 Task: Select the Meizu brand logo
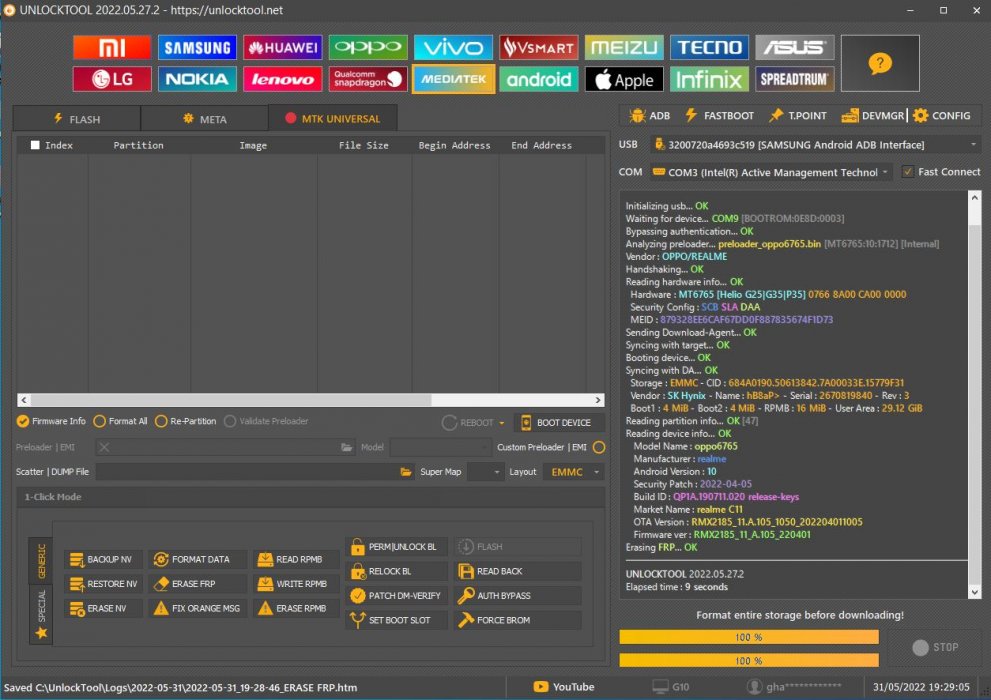(x=624, y=47)
